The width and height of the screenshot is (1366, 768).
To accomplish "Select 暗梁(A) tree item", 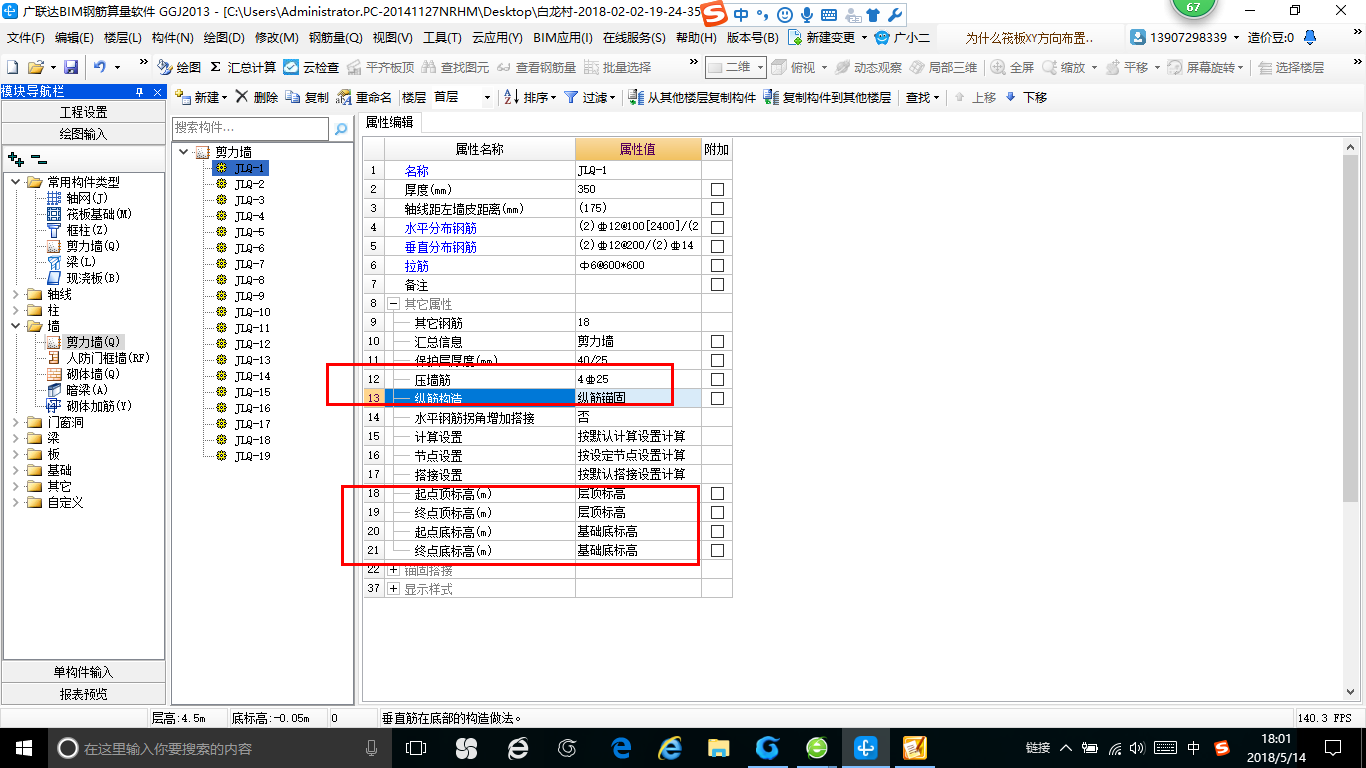I will pyautogui.click(x=87, y=390).
